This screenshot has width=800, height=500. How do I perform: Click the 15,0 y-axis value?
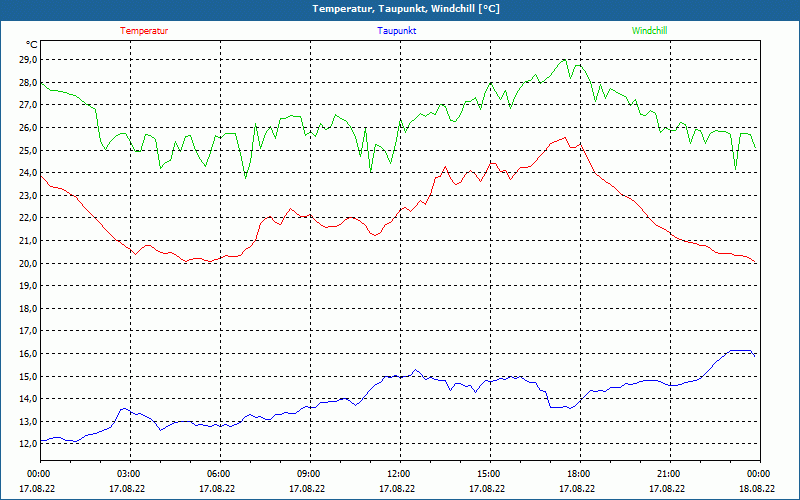click(x=29, y=376)
